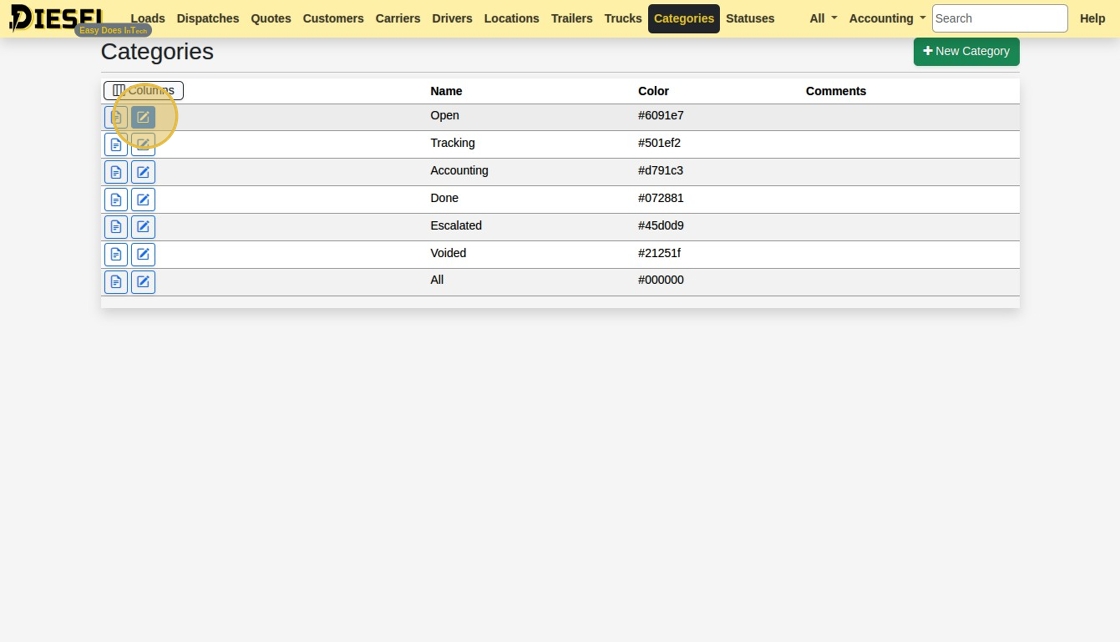
Task: Edit the All category row
Action: [x=143, y=282]
